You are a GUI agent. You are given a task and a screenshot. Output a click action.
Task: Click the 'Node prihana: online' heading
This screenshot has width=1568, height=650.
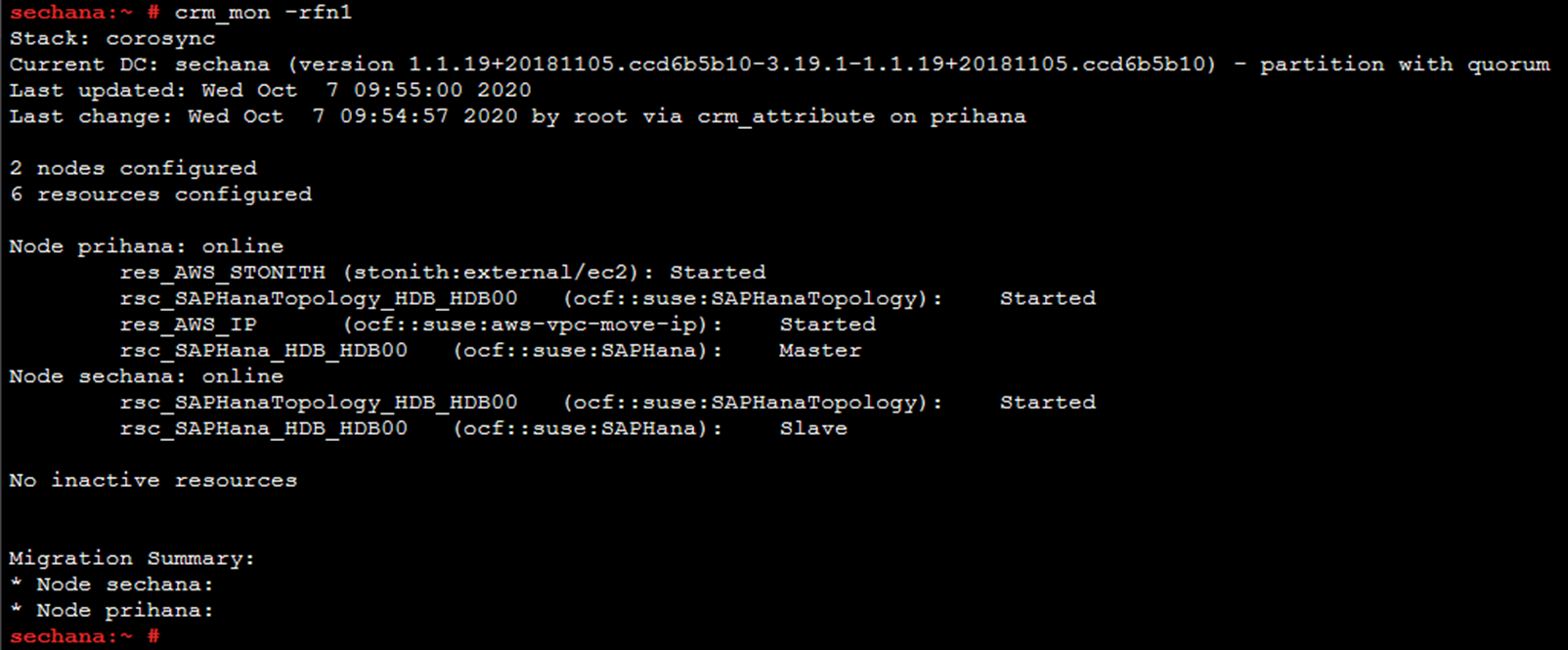[x=146, y=246]
